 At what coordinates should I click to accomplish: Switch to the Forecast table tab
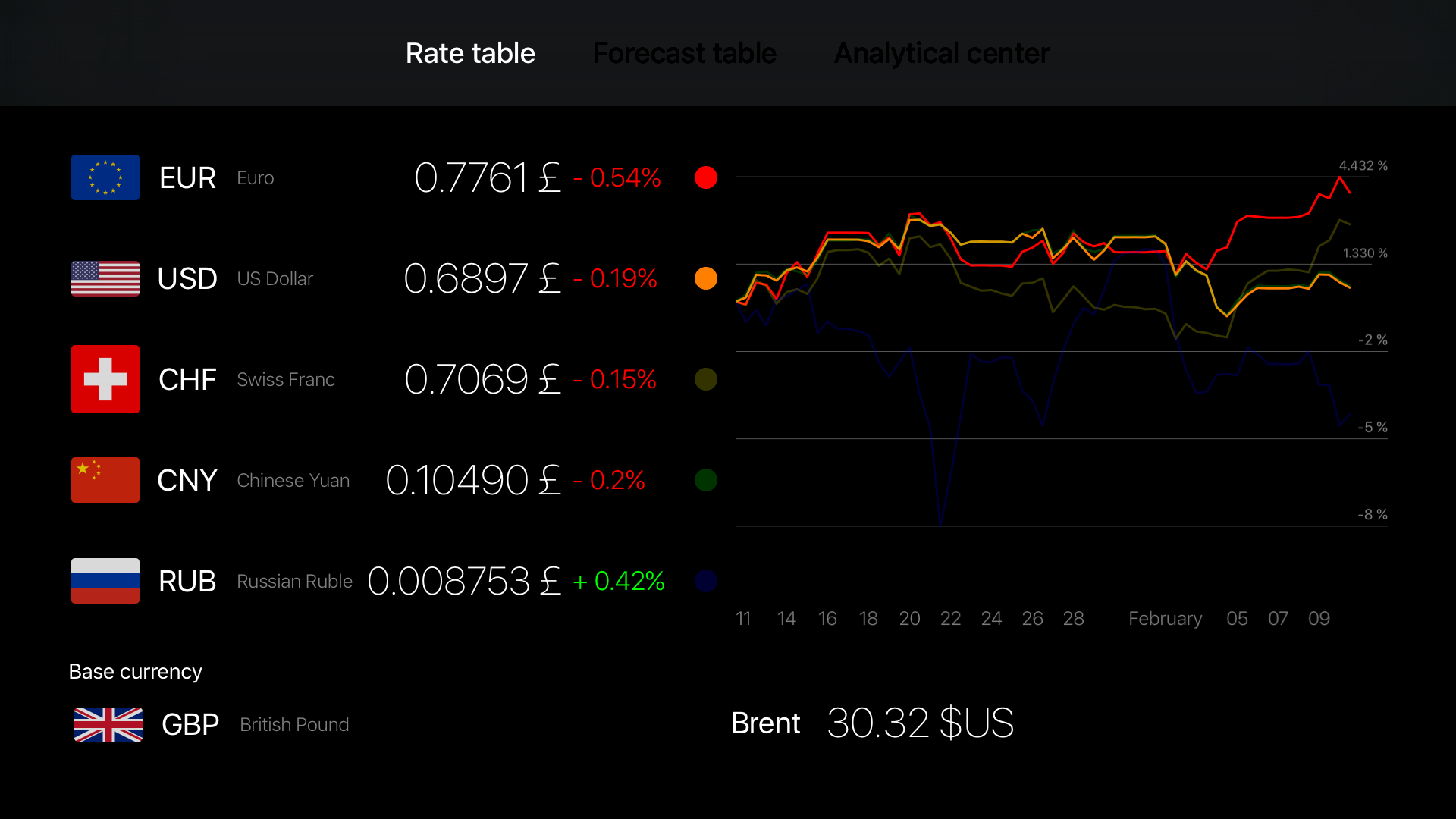[684, 53]
